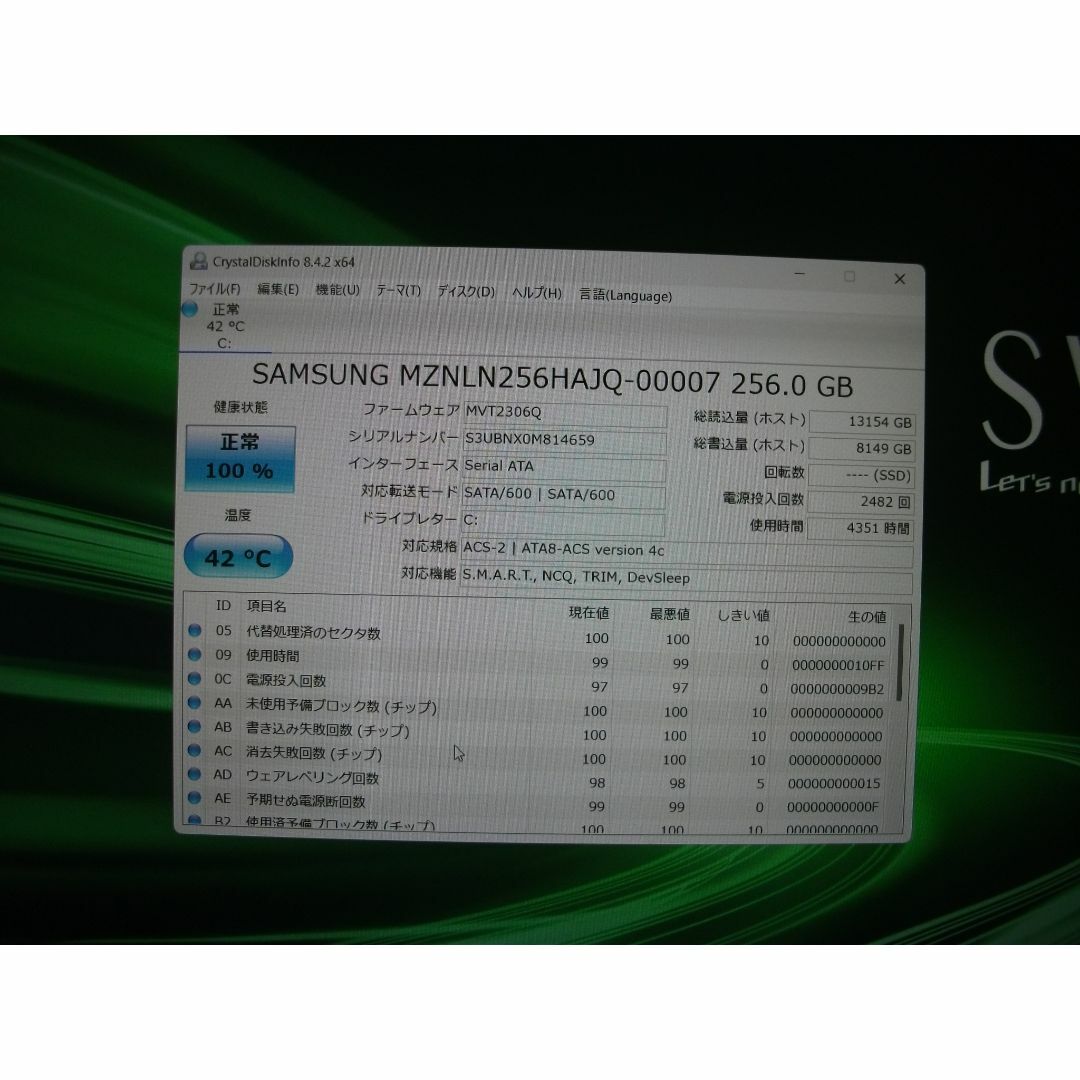Open the 編集(E) menu
Viewport: 1080px width, 1080px height.
click(278, 289)
